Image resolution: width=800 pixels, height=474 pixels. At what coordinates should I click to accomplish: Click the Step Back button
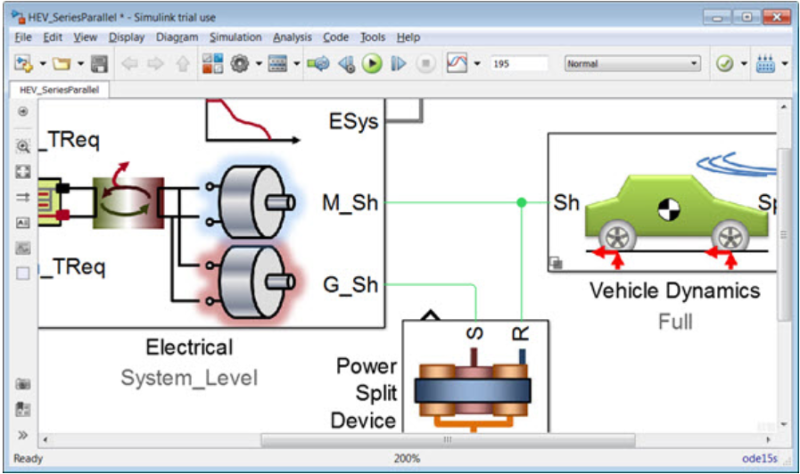pos(346,64)
